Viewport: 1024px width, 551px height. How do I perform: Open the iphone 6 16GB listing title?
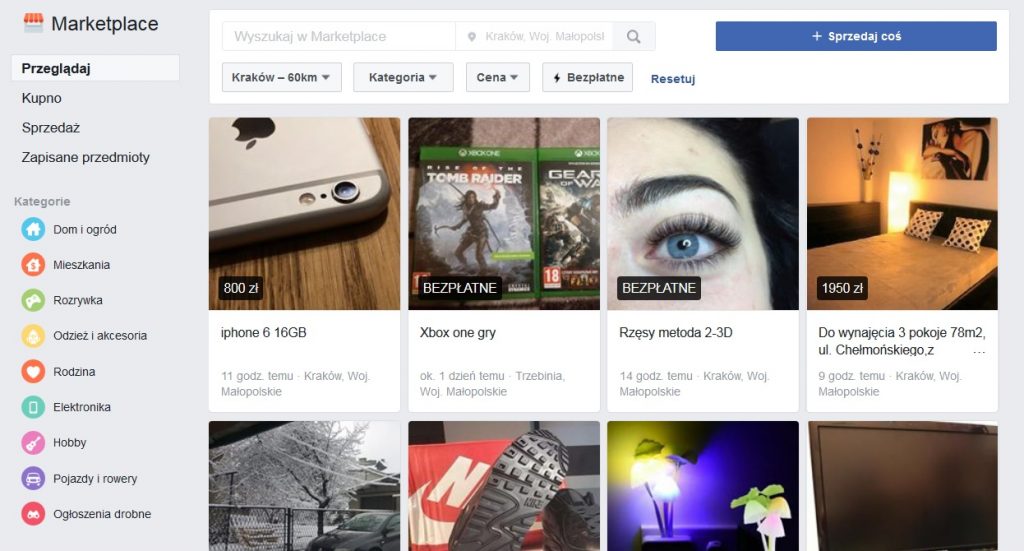pos(264,332)
